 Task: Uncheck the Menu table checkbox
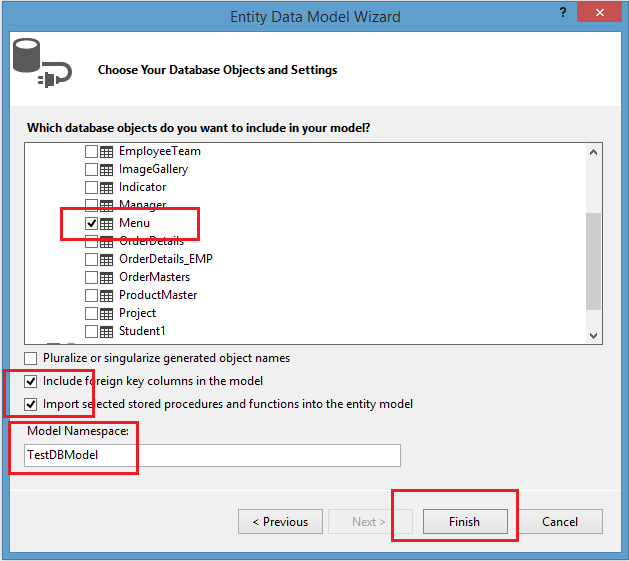[x=92, y=223]
